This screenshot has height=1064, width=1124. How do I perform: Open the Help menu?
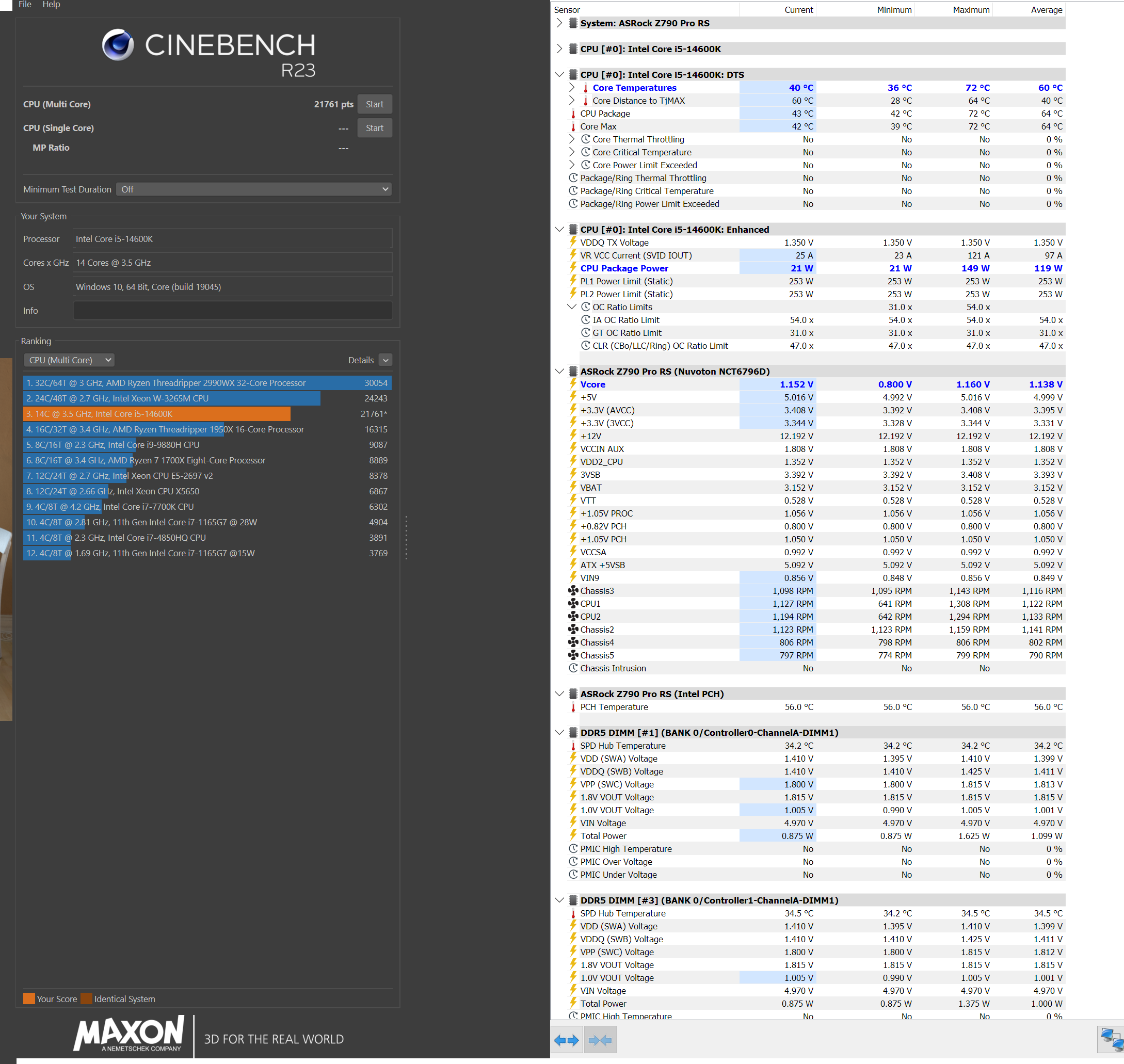tap(51, 5)
